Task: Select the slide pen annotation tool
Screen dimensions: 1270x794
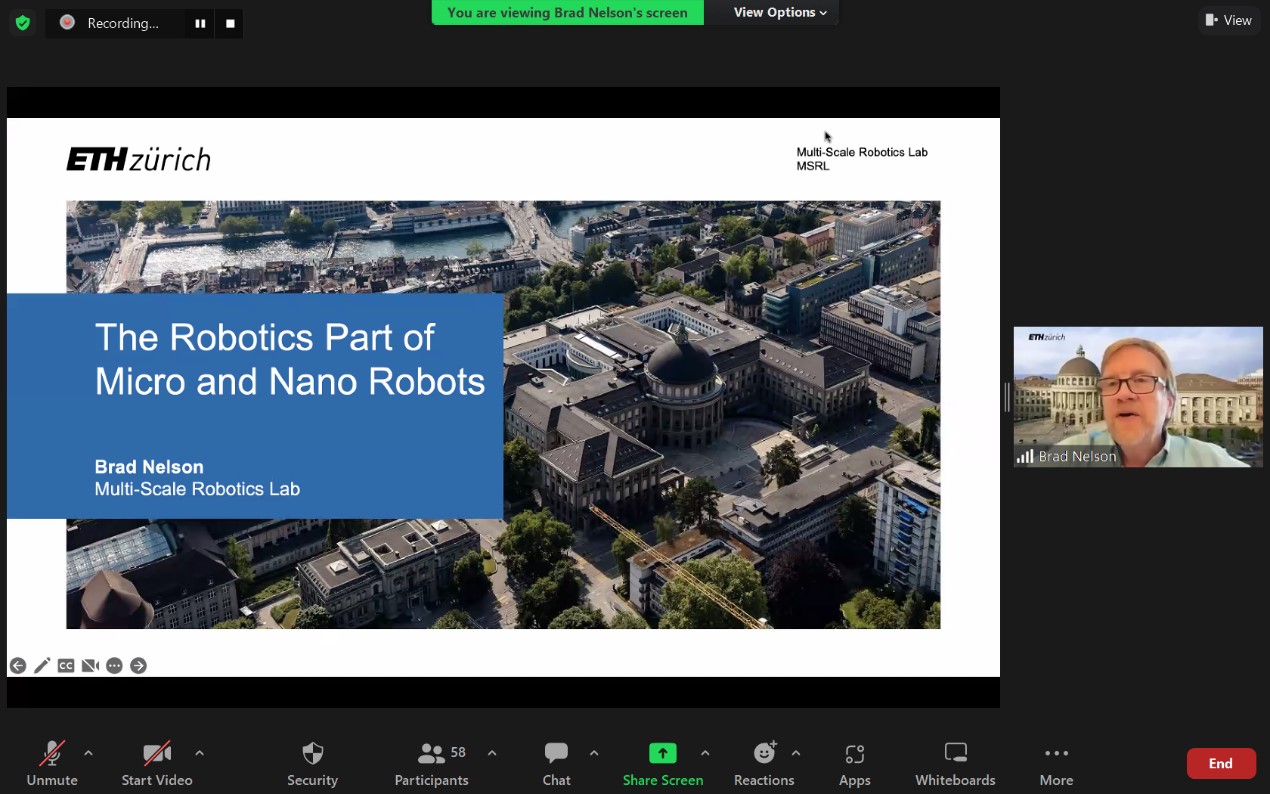Action: (x=42, y=666)
